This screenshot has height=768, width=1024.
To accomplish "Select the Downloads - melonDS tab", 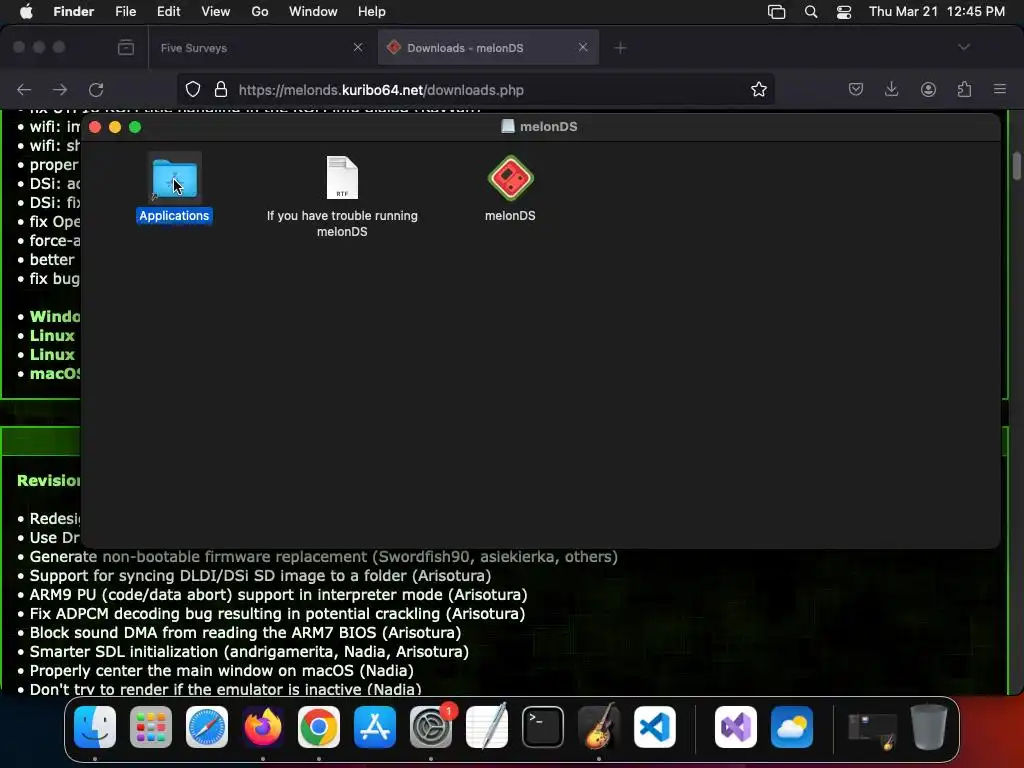I will point(488,48).
